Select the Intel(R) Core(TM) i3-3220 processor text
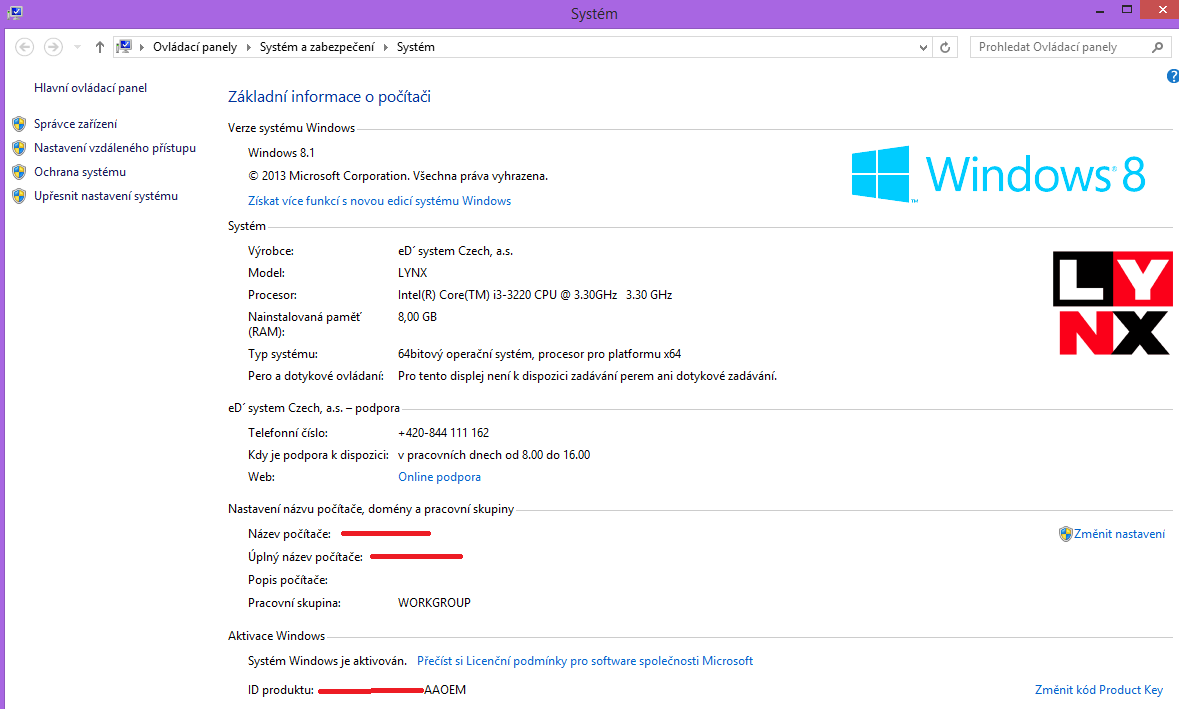This screenshot has width=1179, height=709. pos(535,295)
